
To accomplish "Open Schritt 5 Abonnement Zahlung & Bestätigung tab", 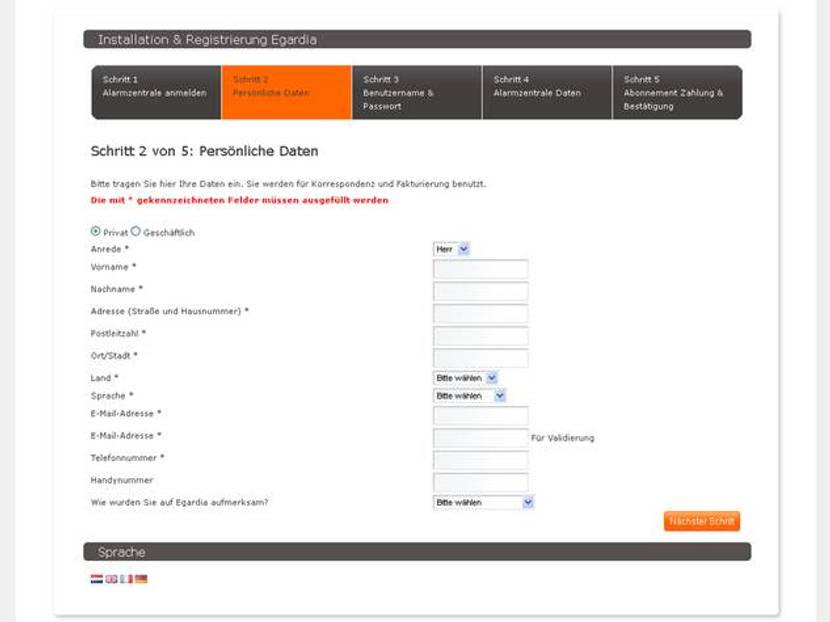I will click(678, 93).
